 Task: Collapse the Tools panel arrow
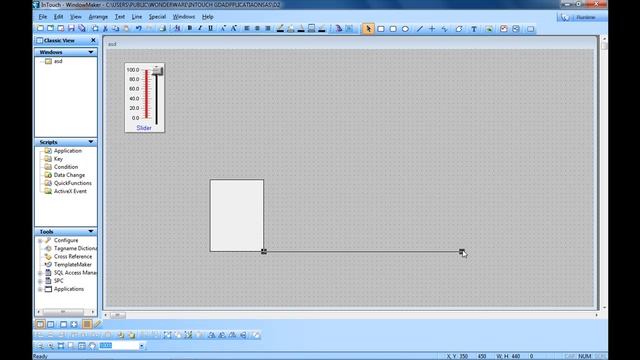pyautogui.click(x=91, y=231)
